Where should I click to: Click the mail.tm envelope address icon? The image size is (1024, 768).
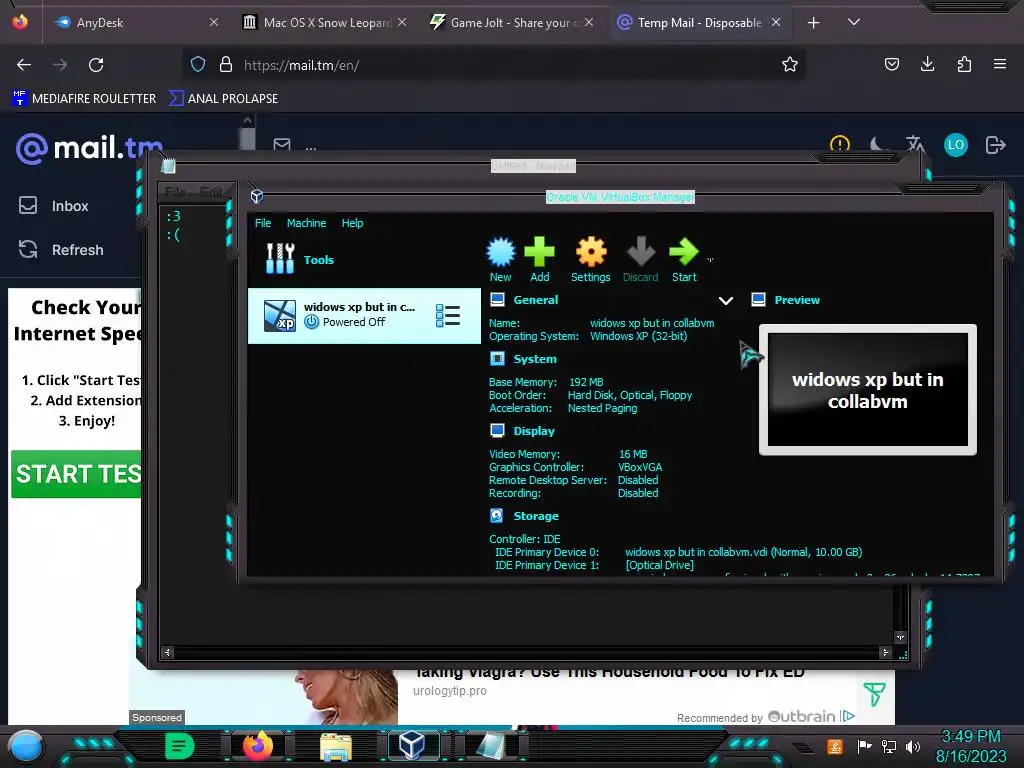[281, 144]
